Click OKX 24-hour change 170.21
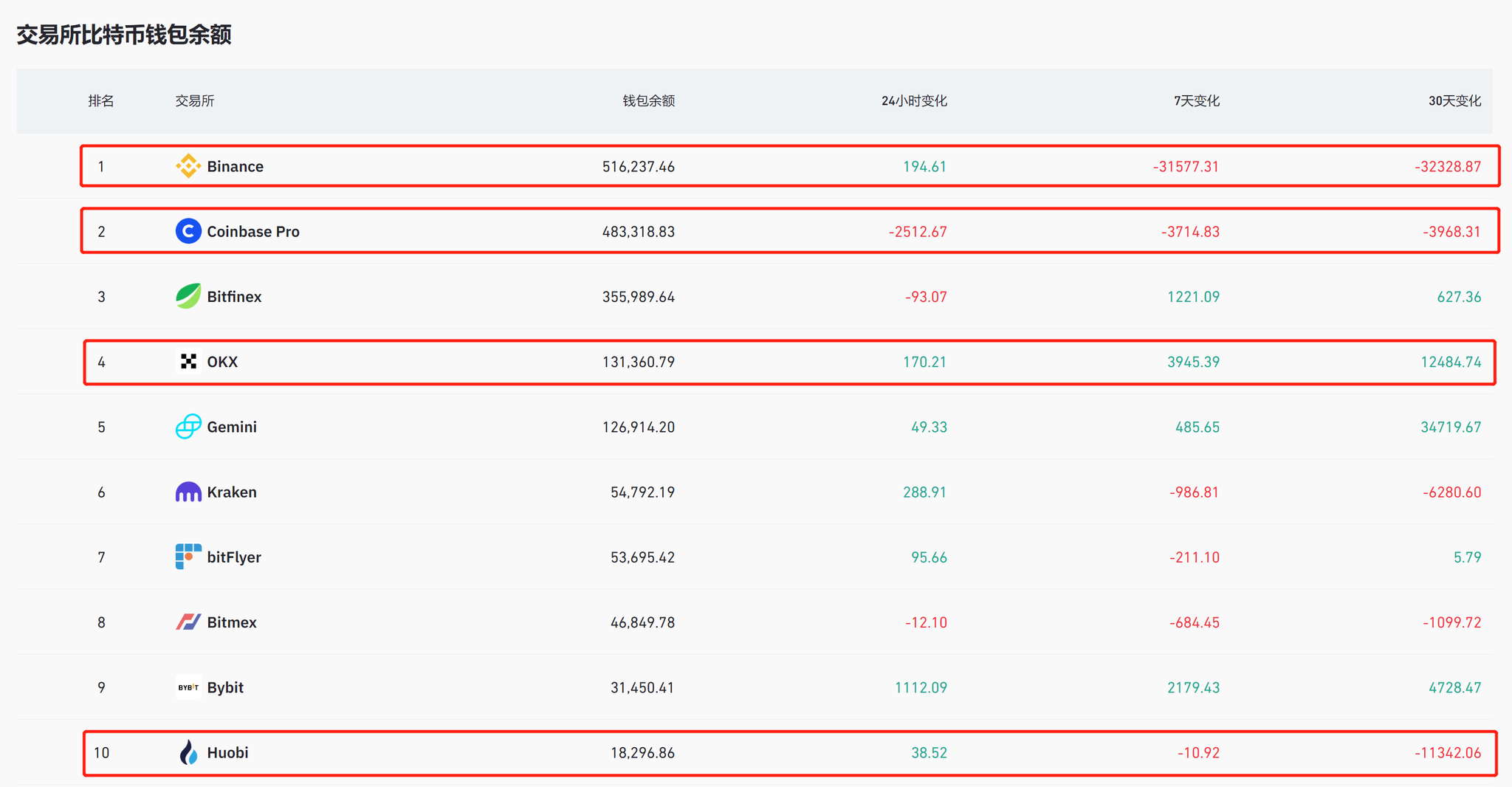The height and width of the screenshot is (787, 1512). point(925,362)
